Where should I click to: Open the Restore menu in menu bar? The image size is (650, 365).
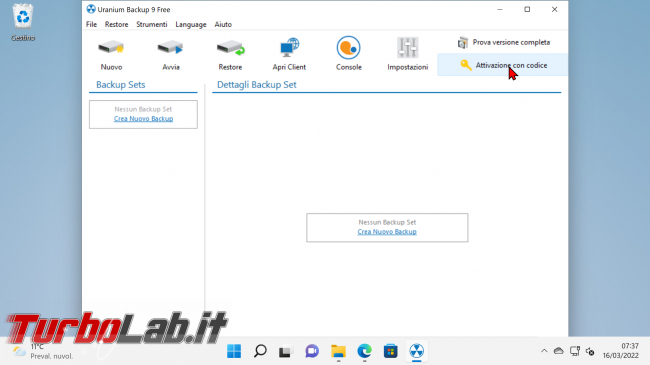[x=116, y=24]
